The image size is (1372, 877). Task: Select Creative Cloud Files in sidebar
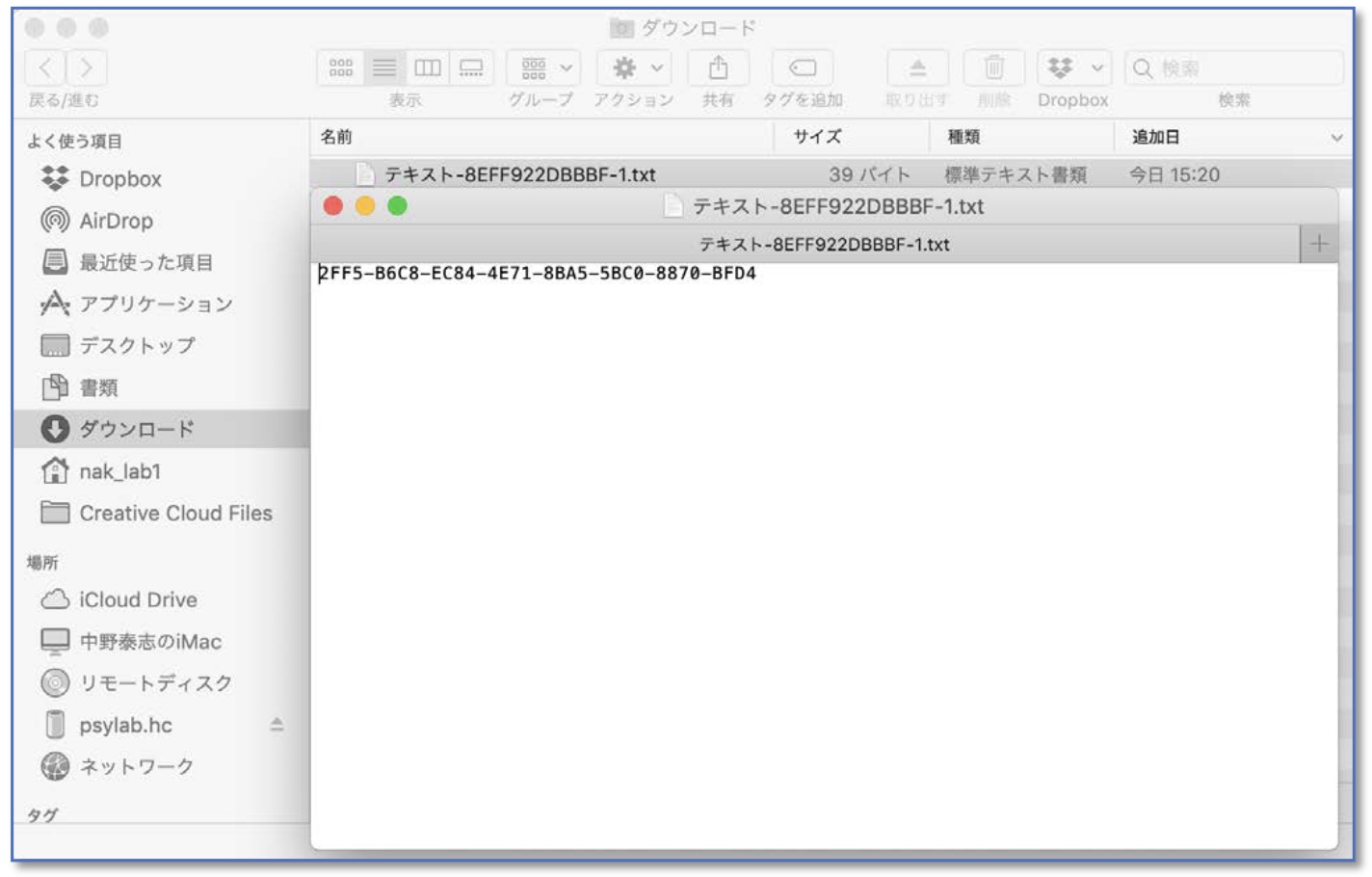[x=175, y=513]
